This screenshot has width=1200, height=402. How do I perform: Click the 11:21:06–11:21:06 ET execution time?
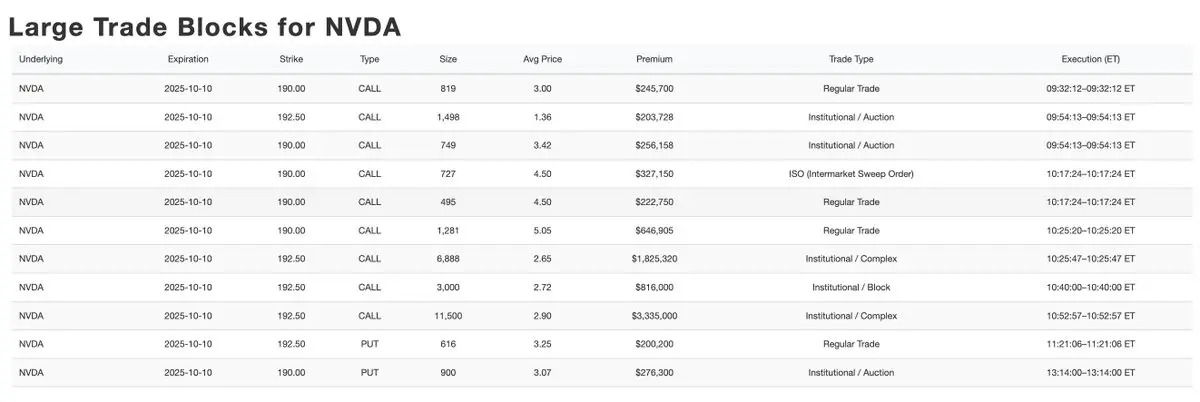(x=1091, y=343)
